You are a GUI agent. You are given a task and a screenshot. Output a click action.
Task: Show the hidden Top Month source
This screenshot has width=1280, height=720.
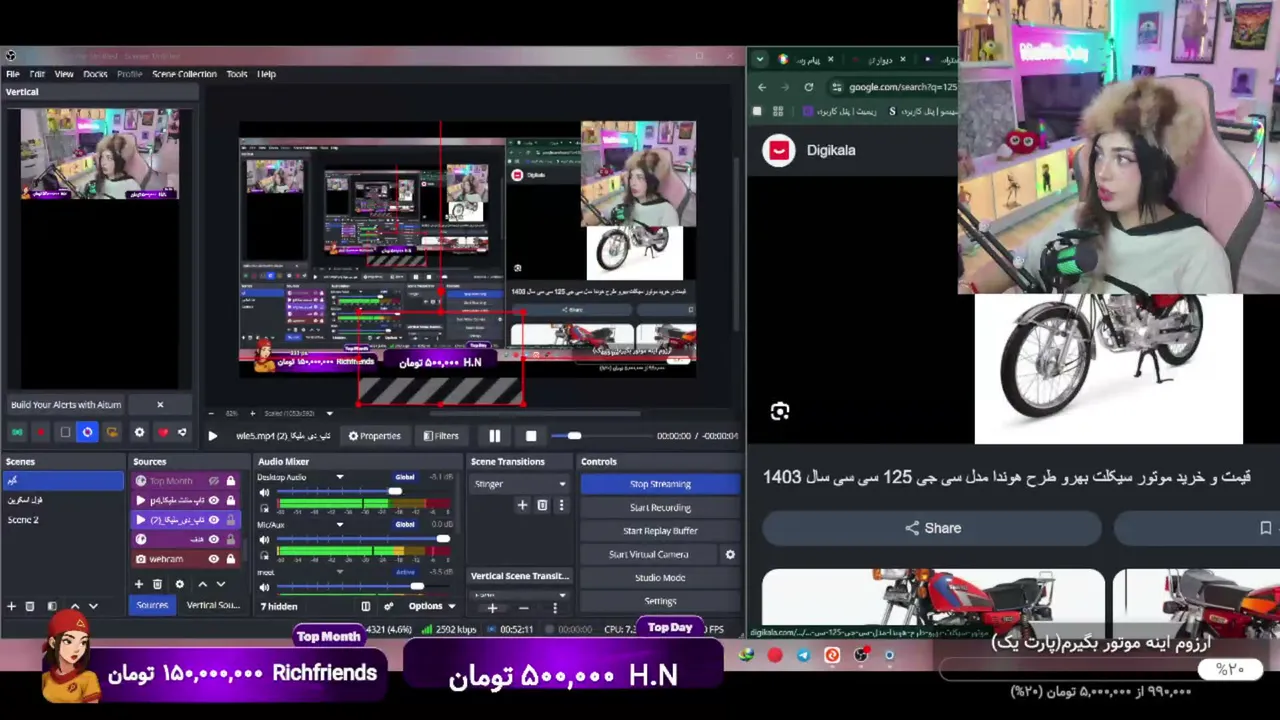[213, 481]
